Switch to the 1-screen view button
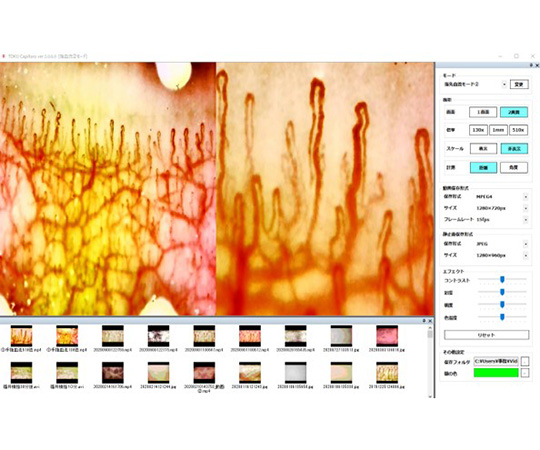 point(483,112)
